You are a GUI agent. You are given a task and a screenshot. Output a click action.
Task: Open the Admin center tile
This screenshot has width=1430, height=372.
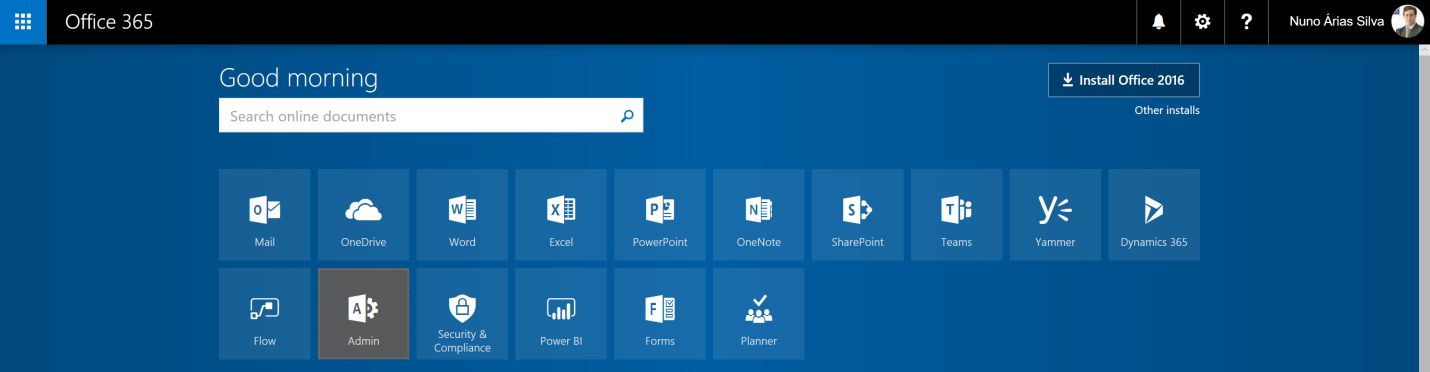tap(364, 314)
